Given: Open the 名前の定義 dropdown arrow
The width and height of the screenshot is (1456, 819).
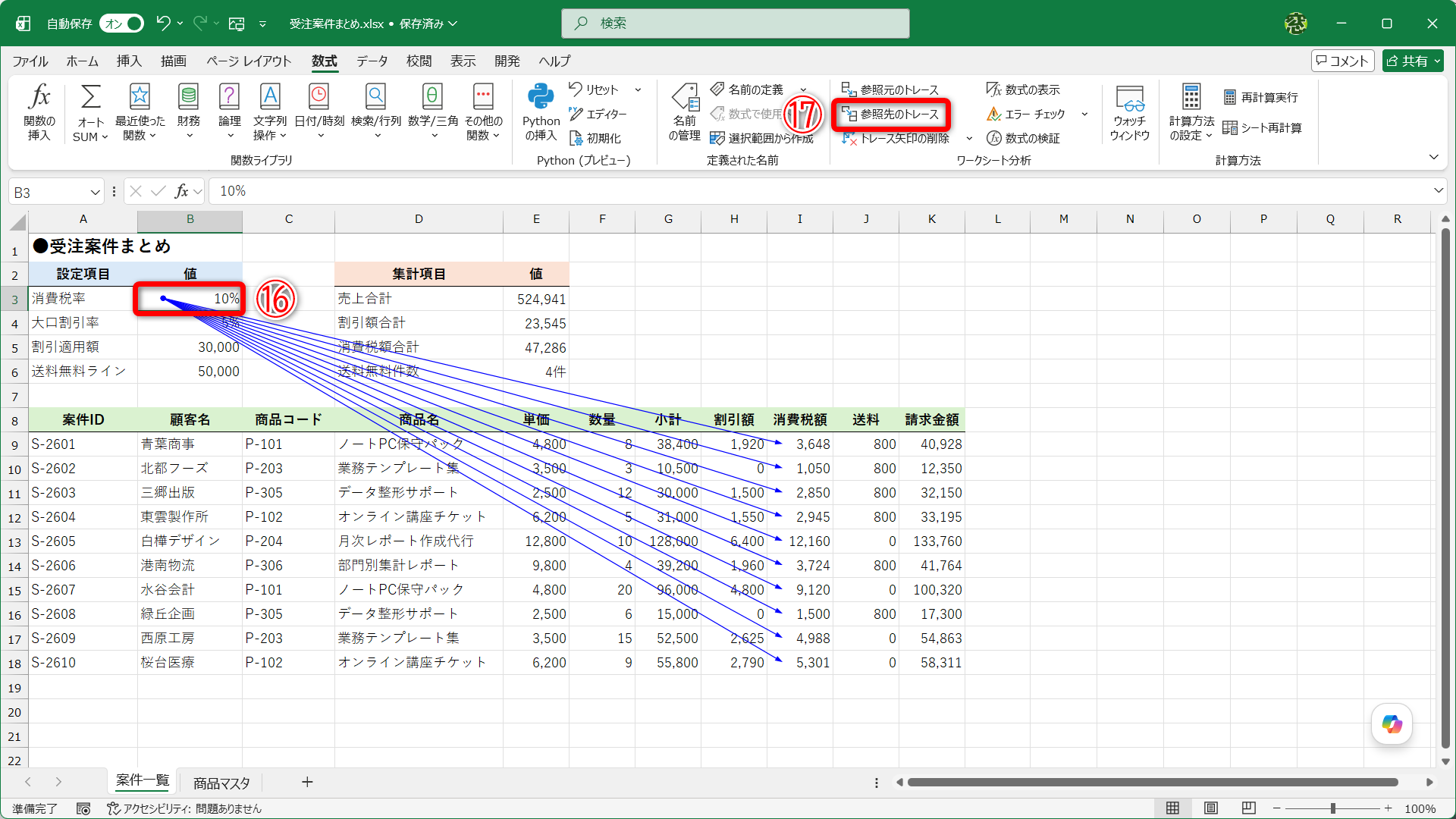Looking at the screenshot, I should coord(804,89).
